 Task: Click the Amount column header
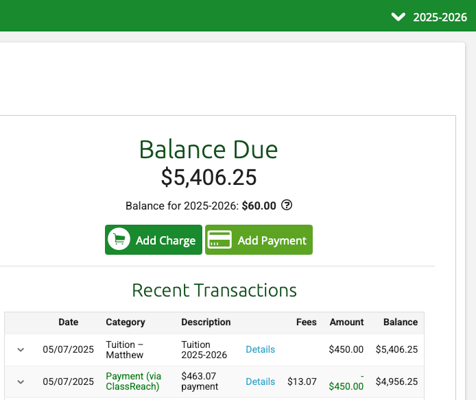click(x=347, y=322)
